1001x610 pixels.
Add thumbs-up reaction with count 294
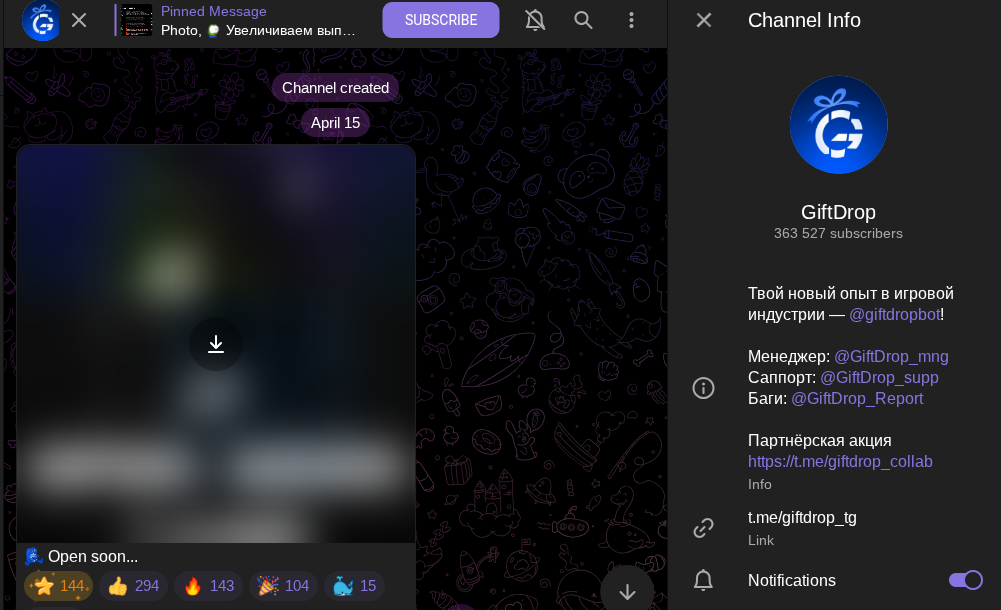[x=133, y=586]
